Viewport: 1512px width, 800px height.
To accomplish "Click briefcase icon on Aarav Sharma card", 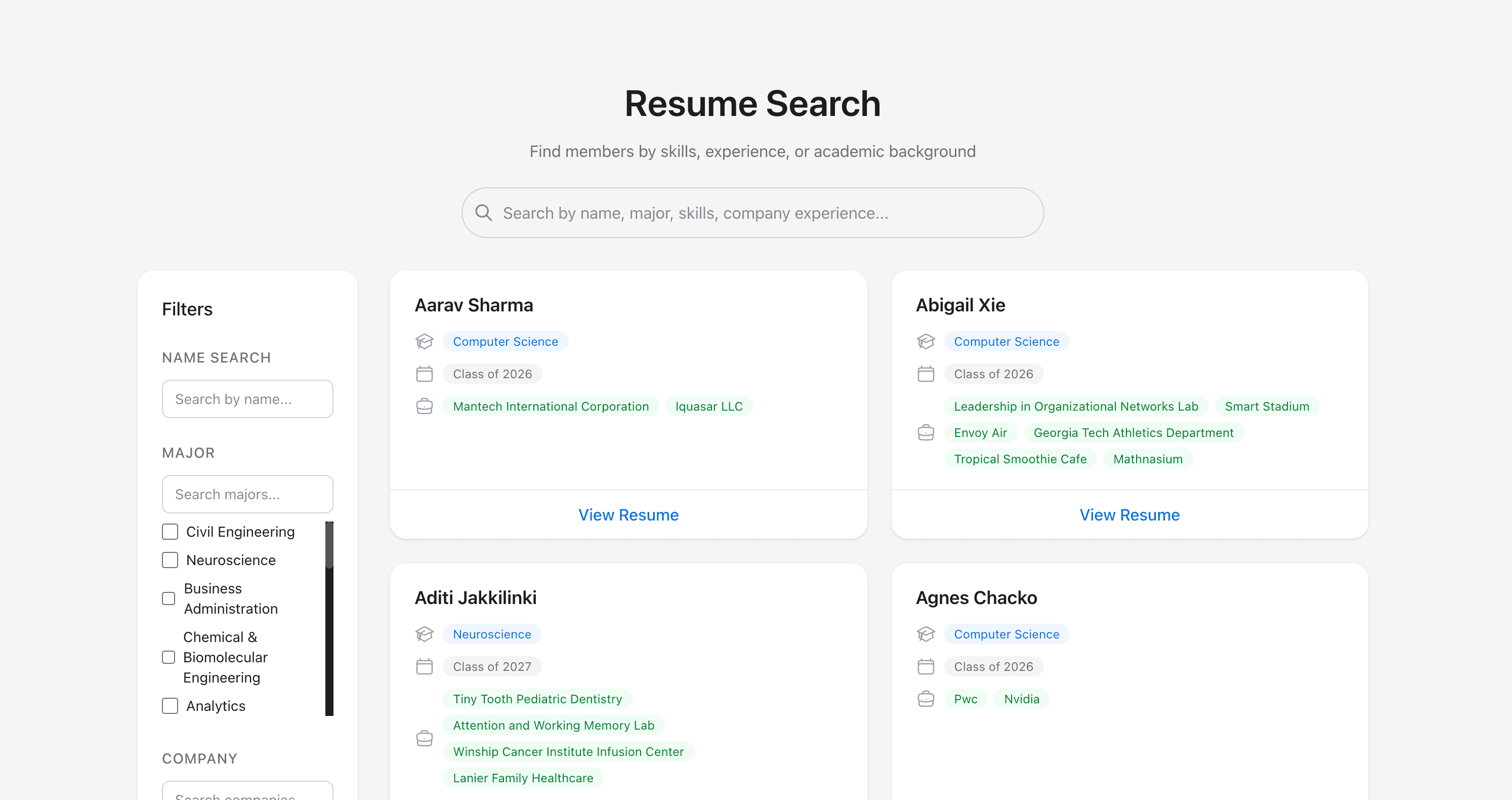I will (425, 407).
